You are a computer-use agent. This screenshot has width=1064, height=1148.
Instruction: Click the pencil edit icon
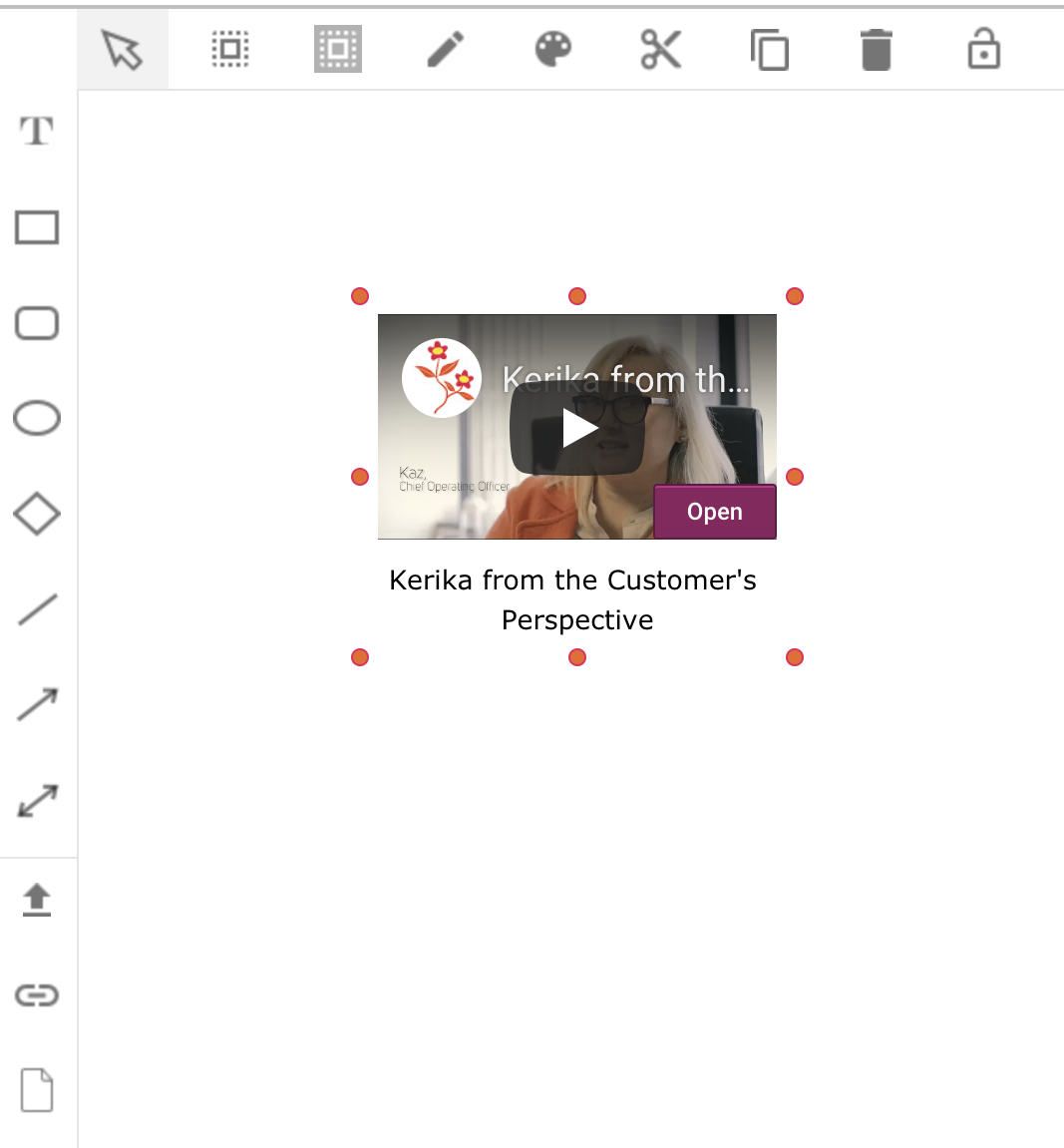pyautogui.click(x=446, y=49)
